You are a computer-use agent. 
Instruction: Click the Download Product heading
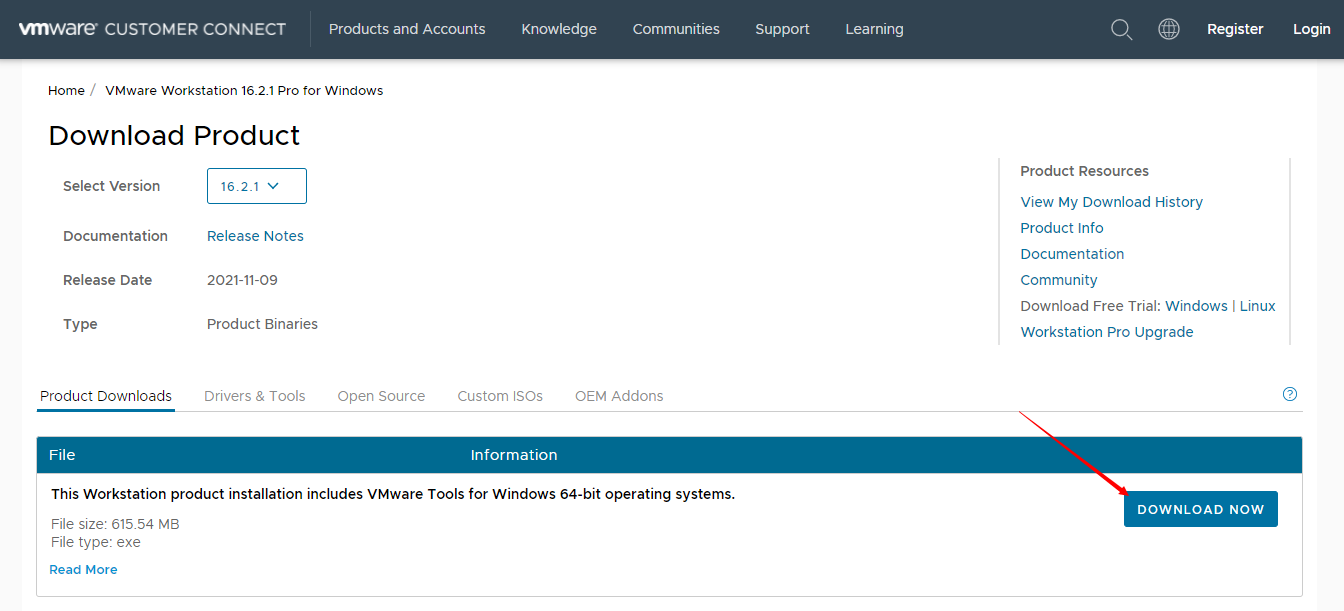[174, 136]
